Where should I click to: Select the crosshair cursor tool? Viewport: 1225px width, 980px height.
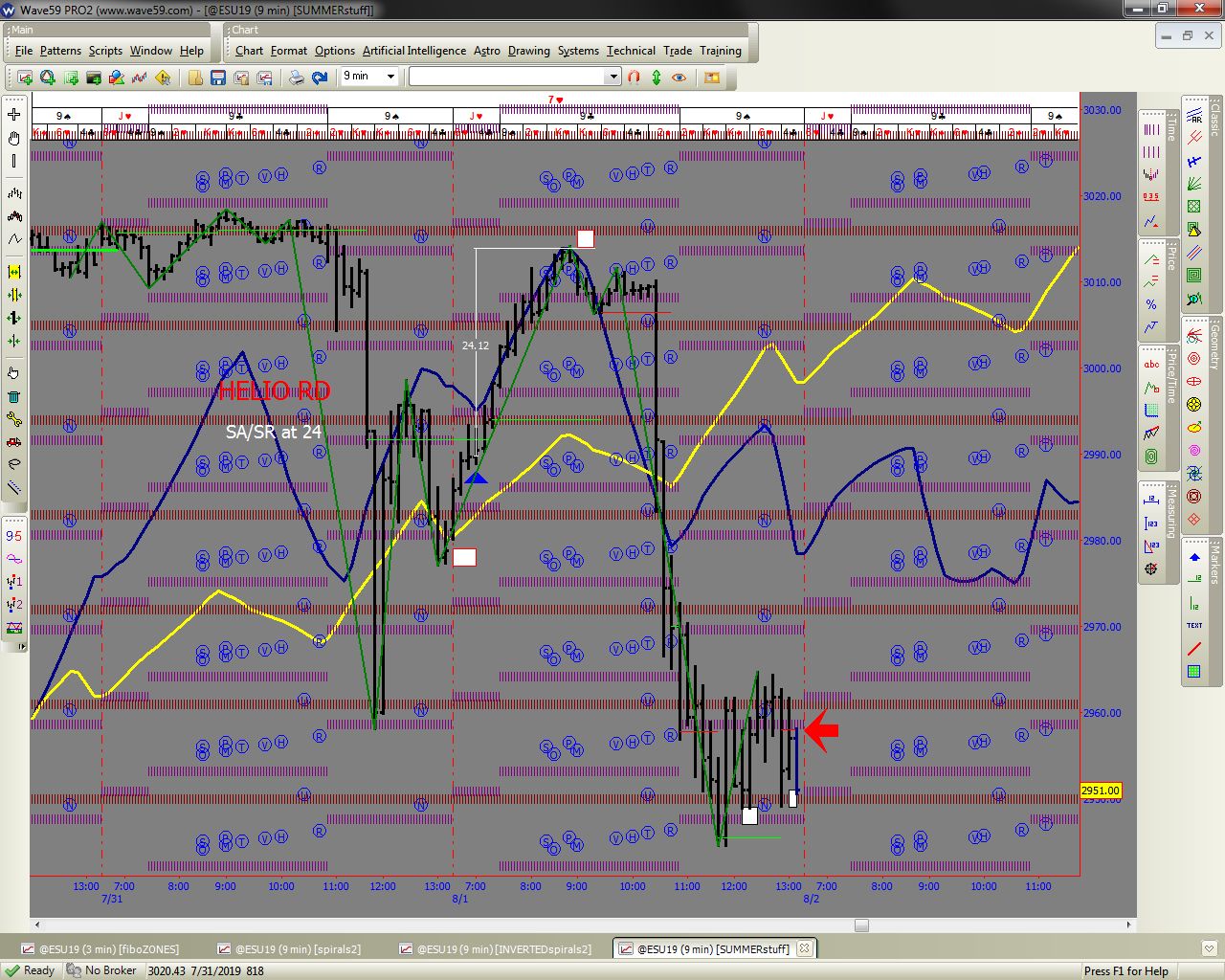coord(14,114)
